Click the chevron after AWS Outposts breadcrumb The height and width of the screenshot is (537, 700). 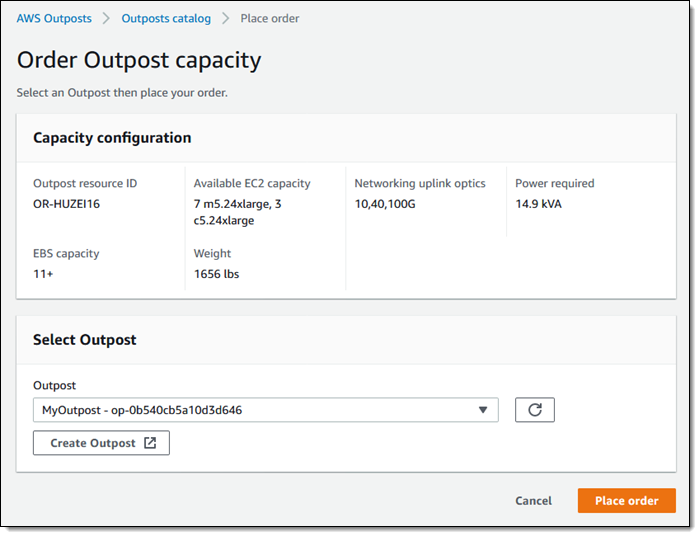(106, 19)
